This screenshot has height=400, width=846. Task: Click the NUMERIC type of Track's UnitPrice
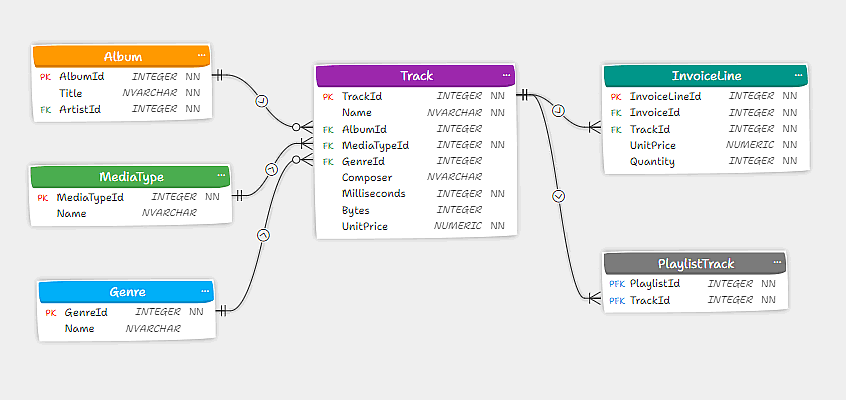458,226
